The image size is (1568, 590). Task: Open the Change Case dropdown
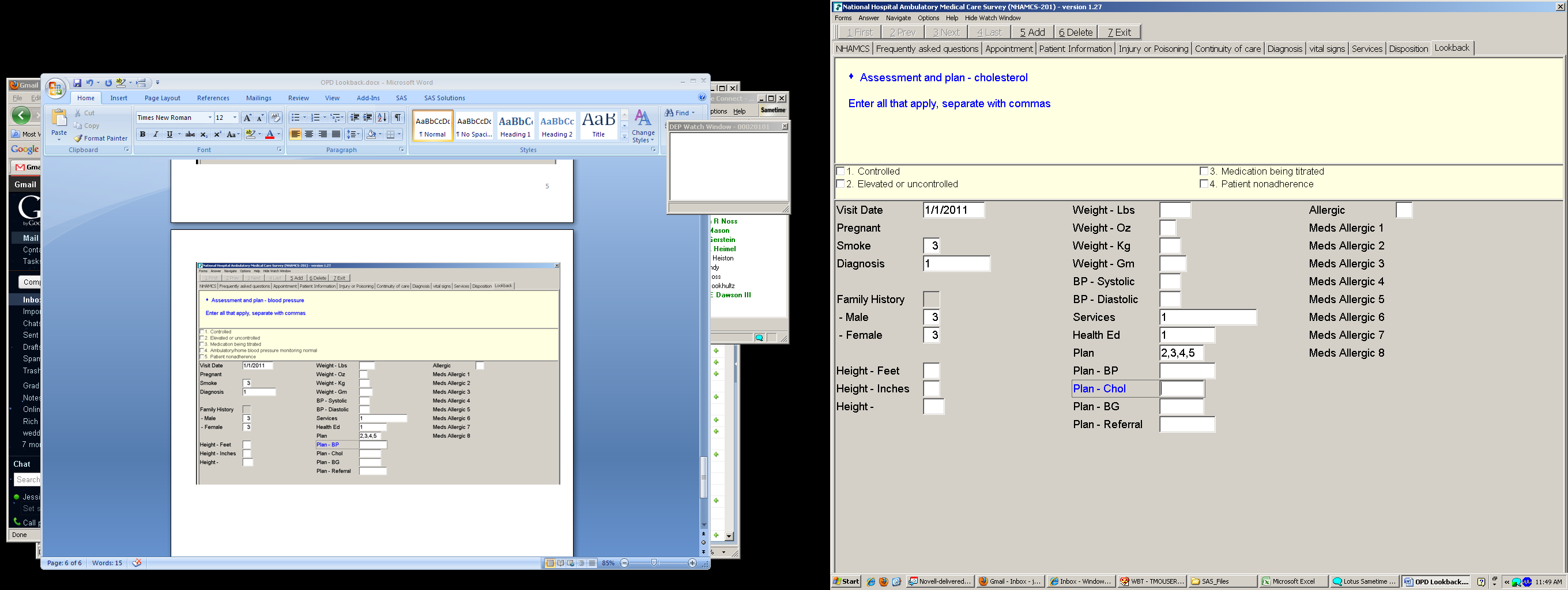coord(233,134)
